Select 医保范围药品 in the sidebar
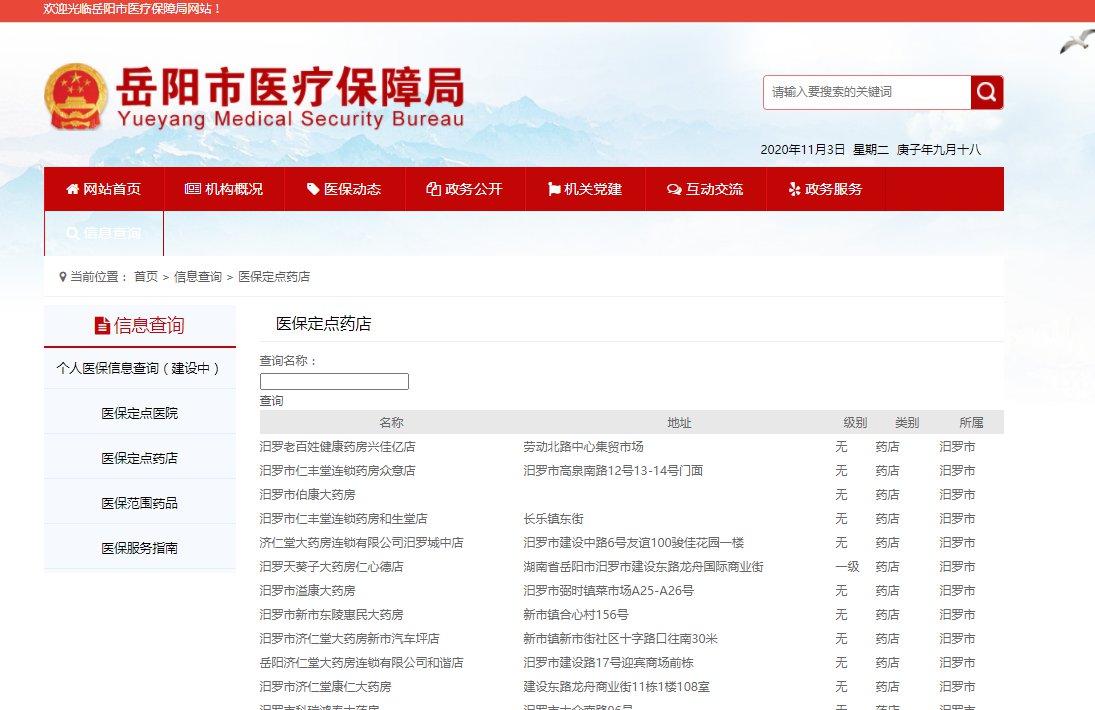The height and width of the screenshot is (710, 1095). [x=139, y=503]
